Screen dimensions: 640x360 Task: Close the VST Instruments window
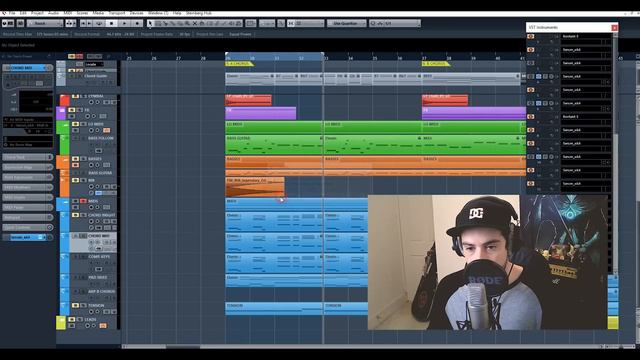tap(614, 28)
